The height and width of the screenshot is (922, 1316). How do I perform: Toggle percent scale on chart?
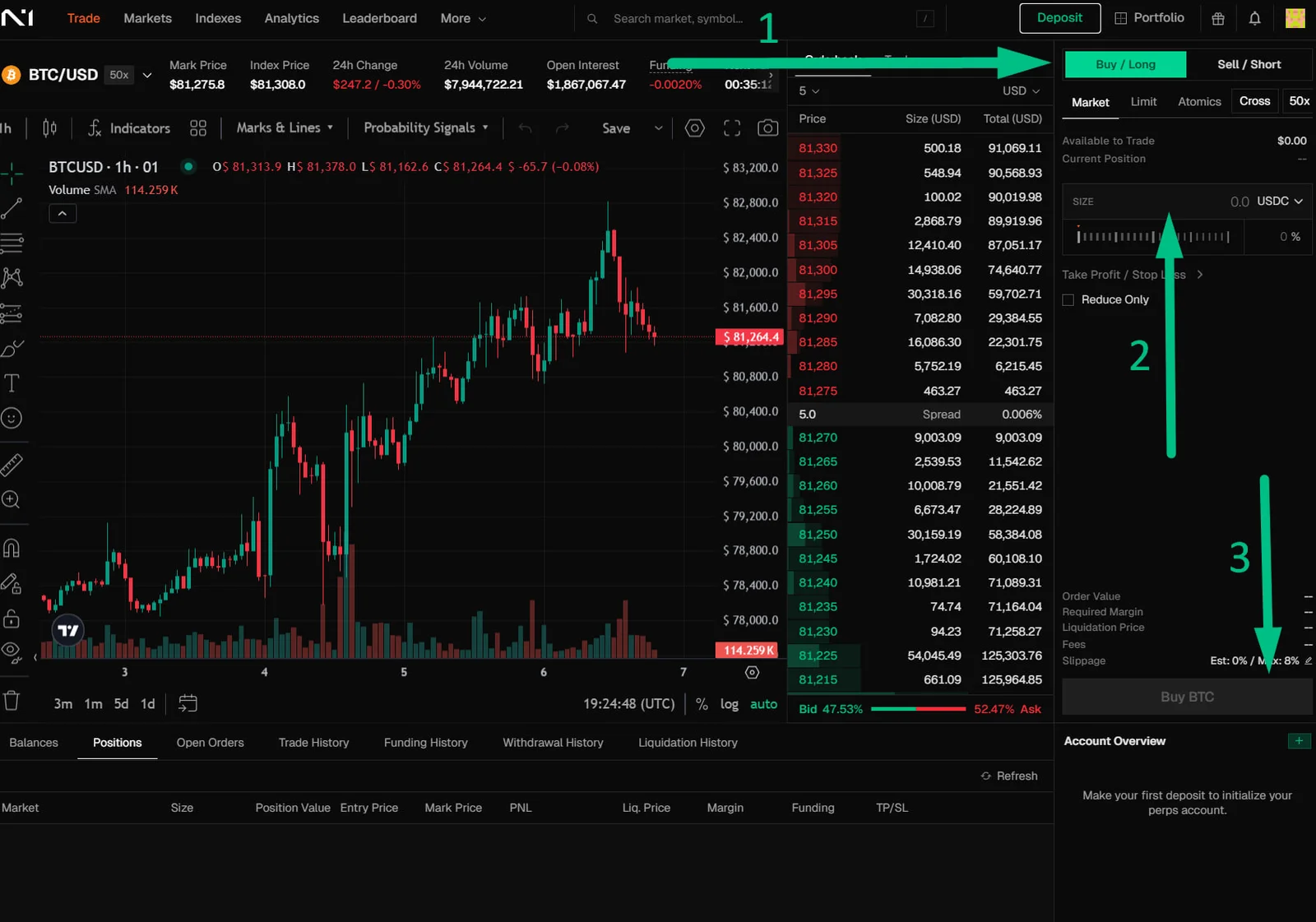pyautogui.click(x=702, y=704)
